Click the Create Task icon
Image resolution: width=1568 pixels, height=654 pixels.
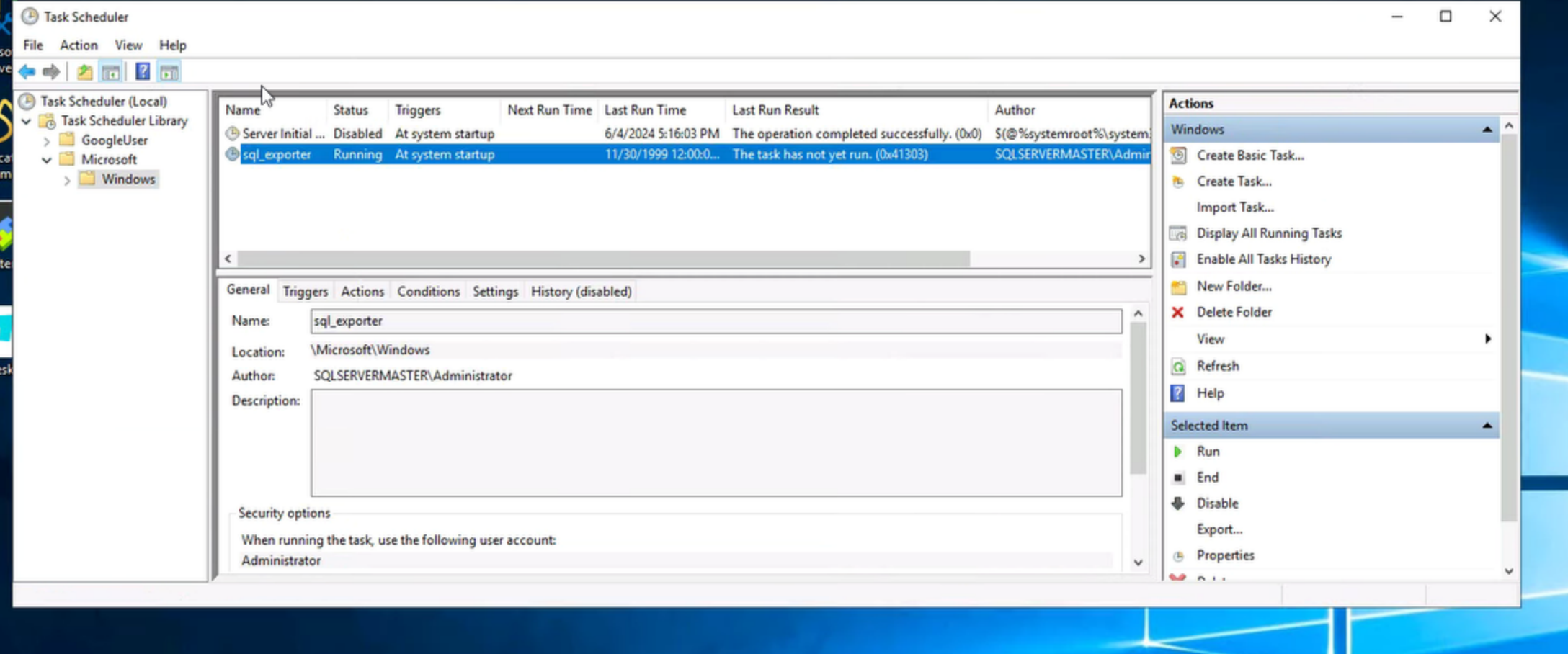point(1178,182)
